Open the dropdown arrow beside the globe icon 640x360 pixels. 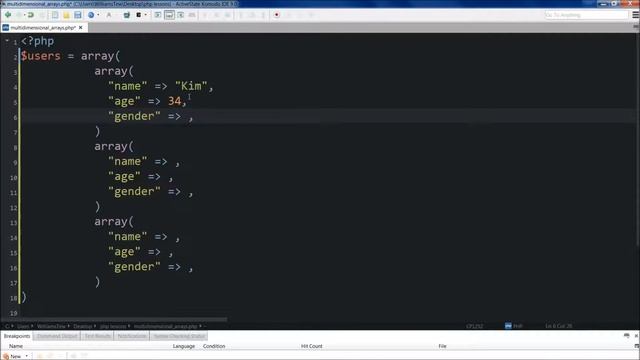(x=98, y=15)
